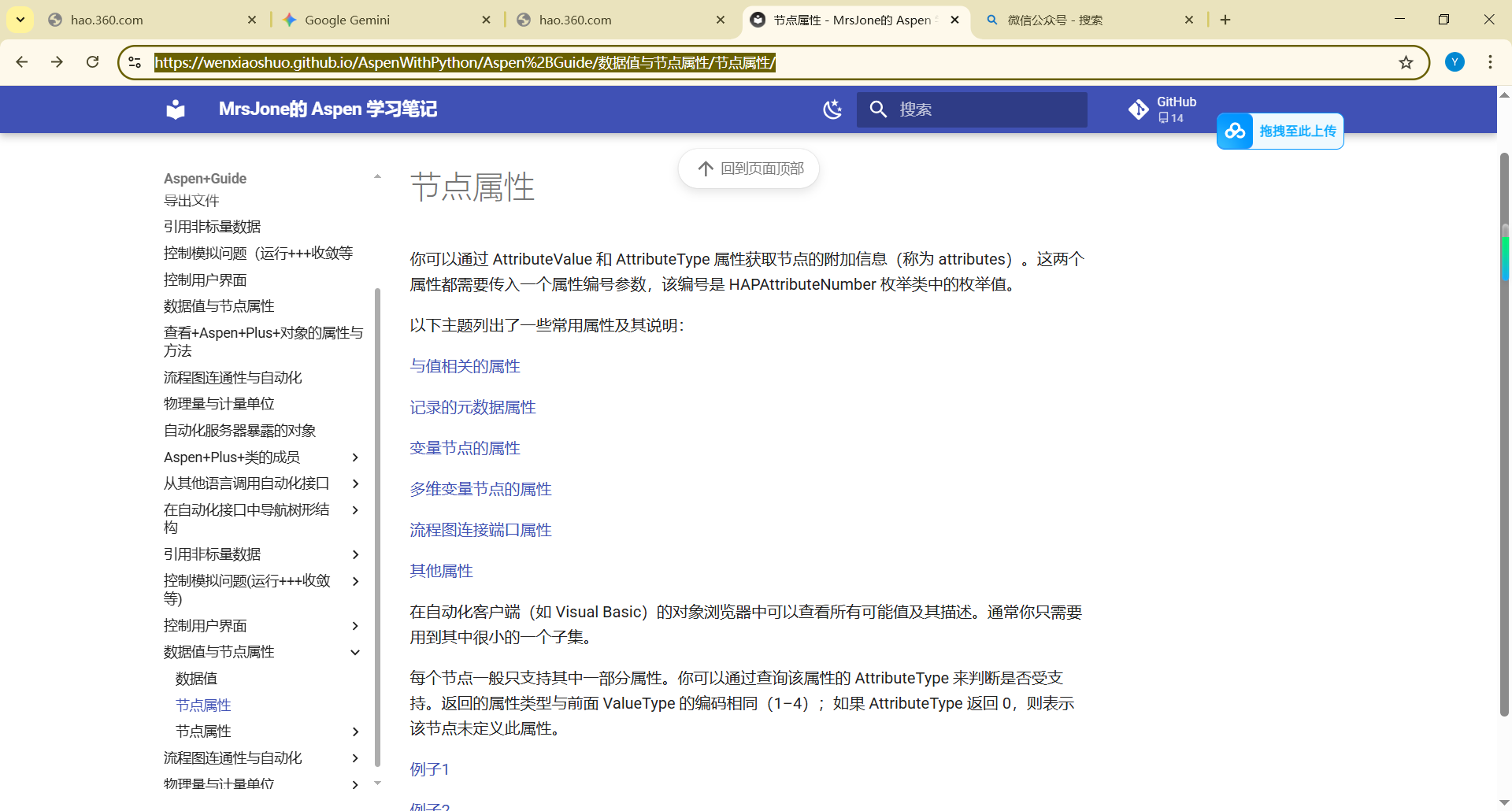Switch to the Google Gemini tab
This screenshot has width=1512, height=811.
coord(346,20)
